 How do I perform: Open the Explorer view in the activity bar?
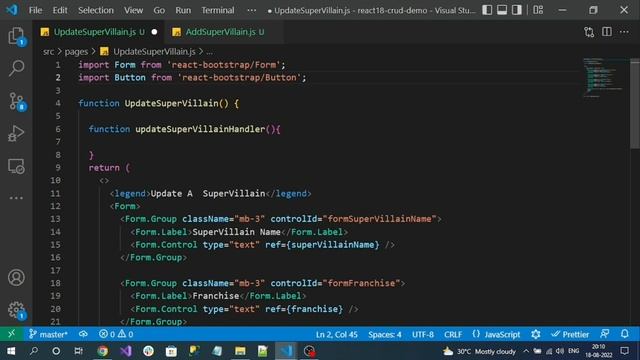[x=16, y=36]
